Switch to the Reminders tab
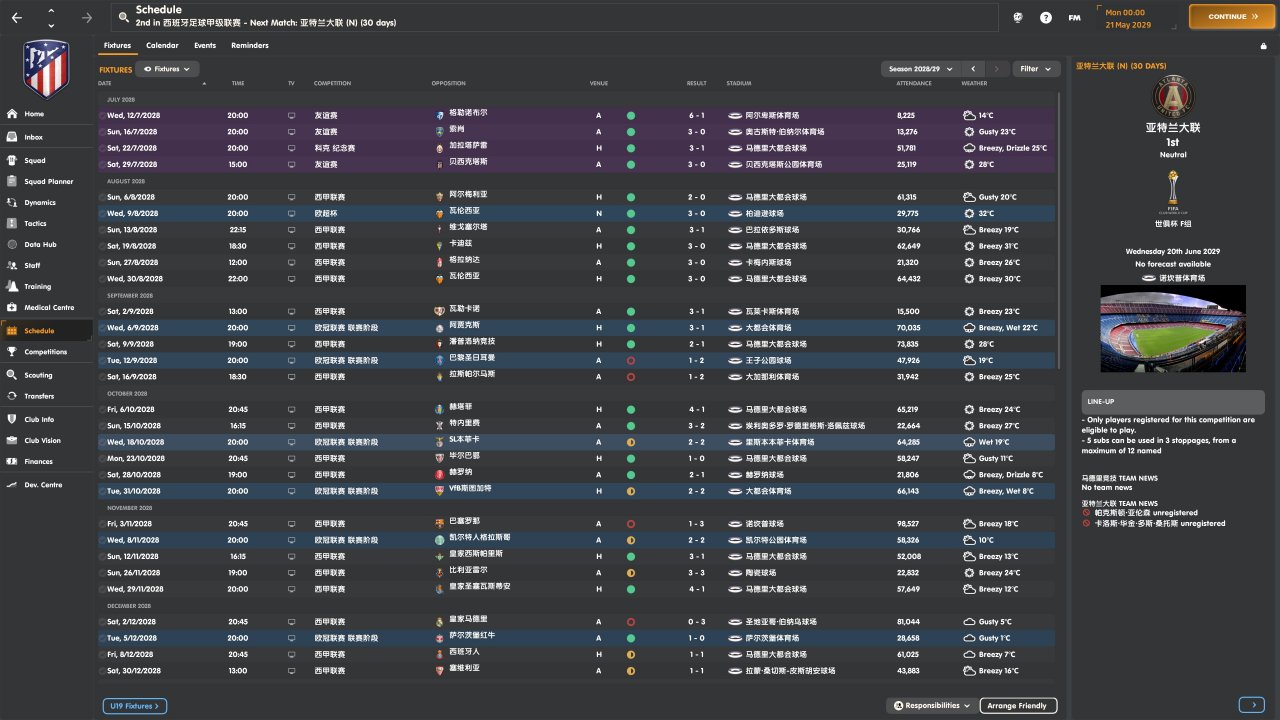Screen dimensions: 1280x720 tap(249, 46)
